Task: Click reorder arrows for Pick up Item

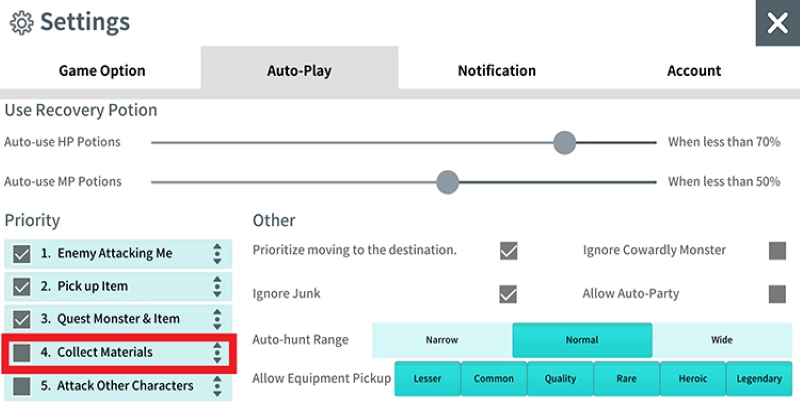Action: click(217, 287)
